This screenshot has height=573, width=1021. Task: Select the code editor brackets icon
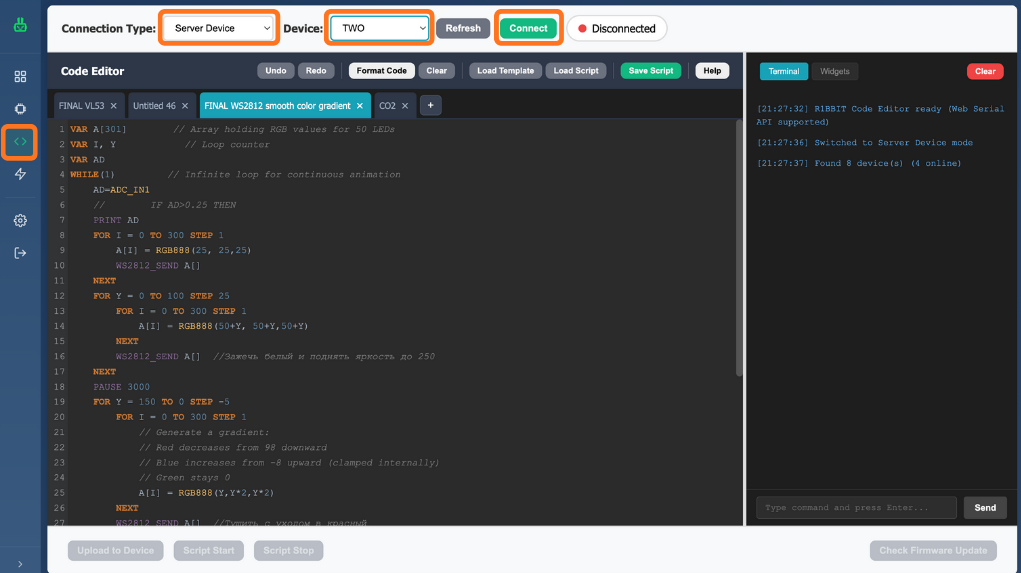point(20,142)
